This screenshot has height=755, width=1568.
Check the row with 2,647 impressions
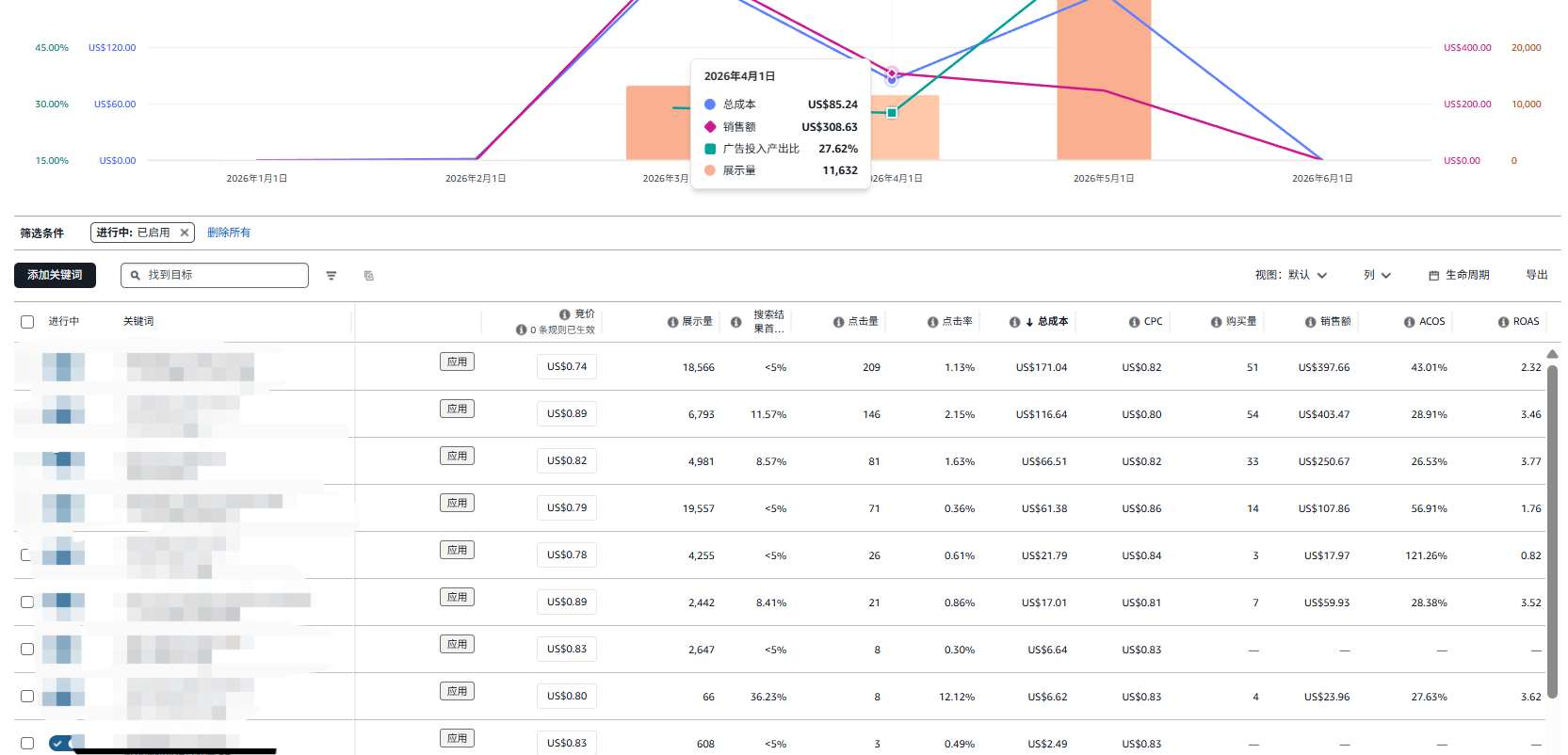pyautogui.click(x=27, y=650)
